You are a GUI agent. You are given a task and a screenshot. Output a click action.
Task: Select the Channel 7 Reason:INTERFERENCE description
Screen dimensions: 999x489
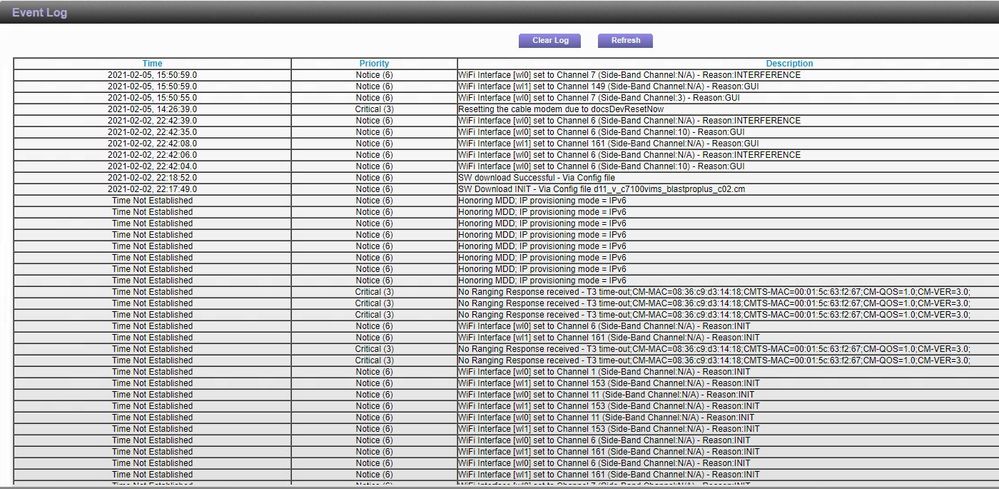629,75
